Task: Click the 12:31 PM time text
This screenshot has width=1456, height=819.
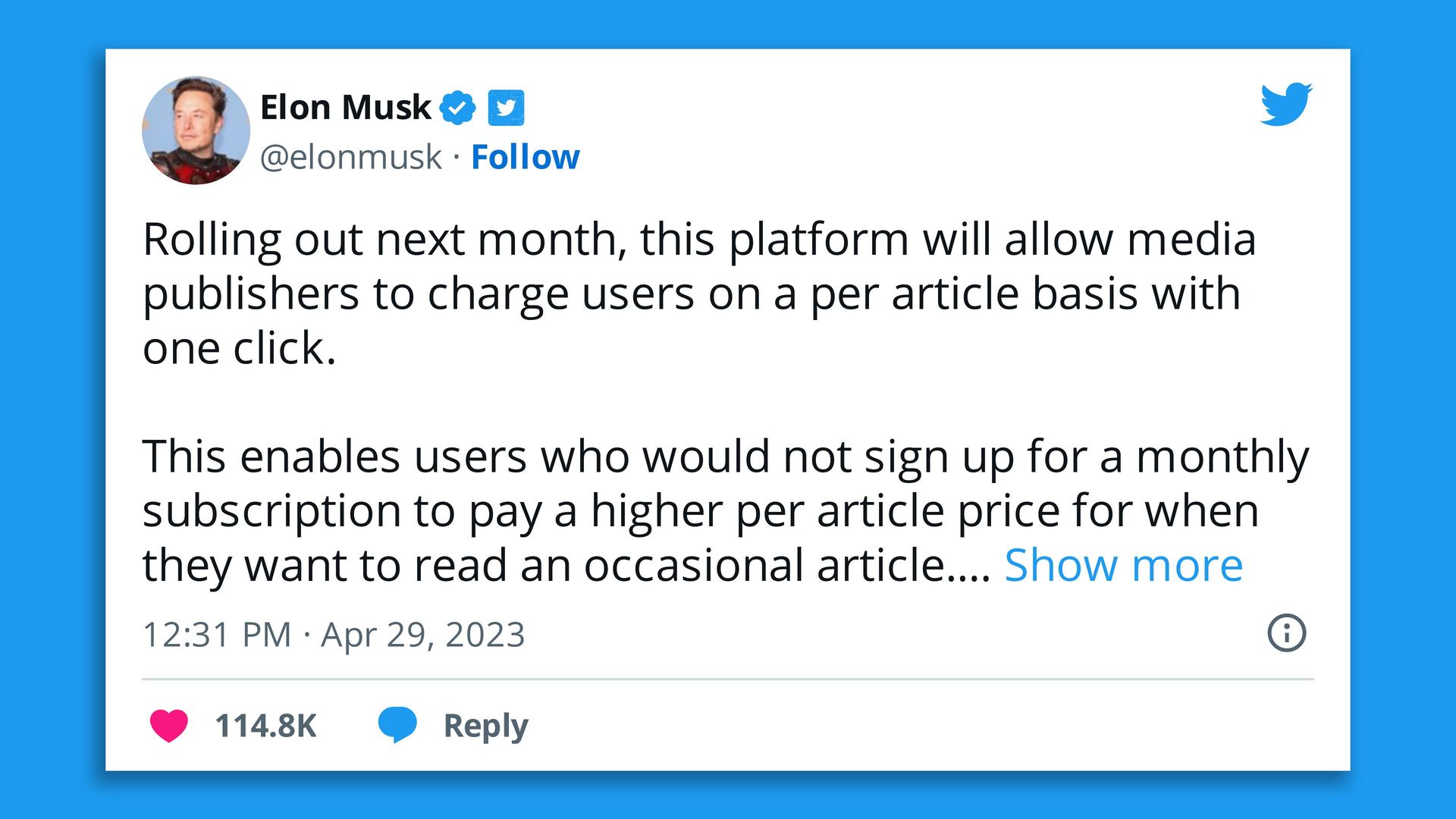Action: click(x=217, y=635)
